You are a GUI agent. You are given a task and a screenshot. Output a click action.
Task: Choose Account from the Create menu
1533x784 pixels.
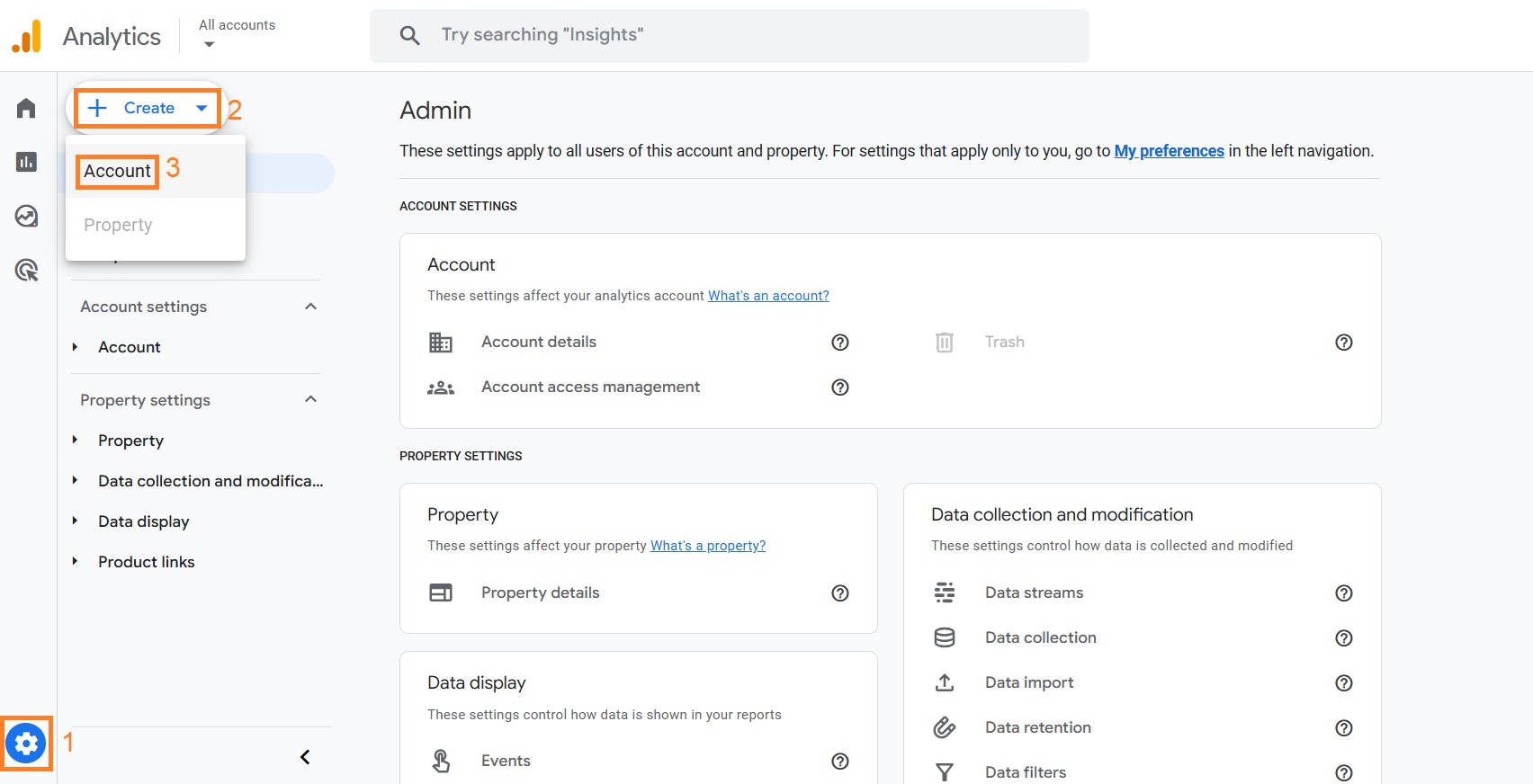click(x=156, y=171)
